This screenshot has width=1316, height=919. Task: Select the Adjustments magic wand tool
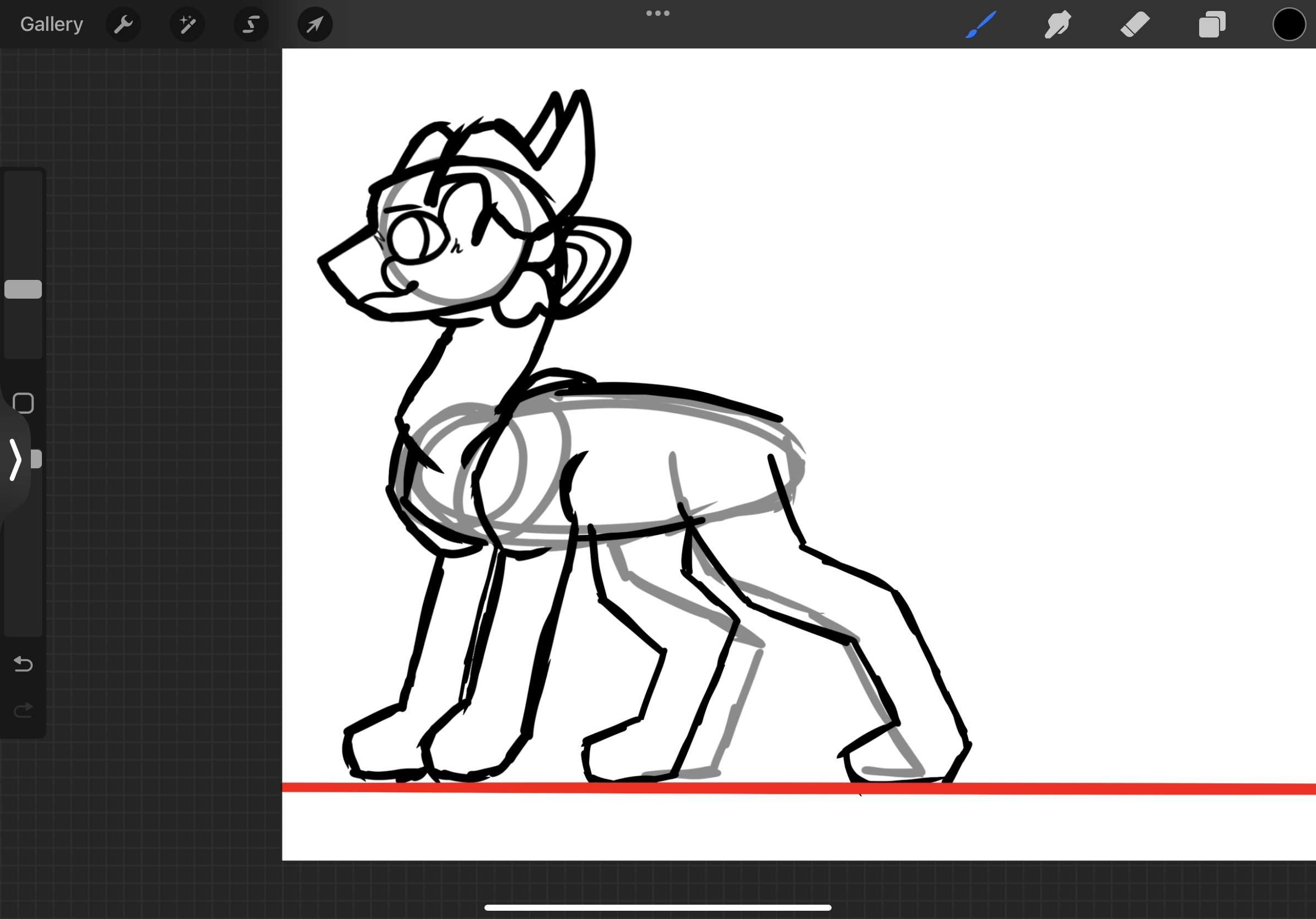coord(187,24)
